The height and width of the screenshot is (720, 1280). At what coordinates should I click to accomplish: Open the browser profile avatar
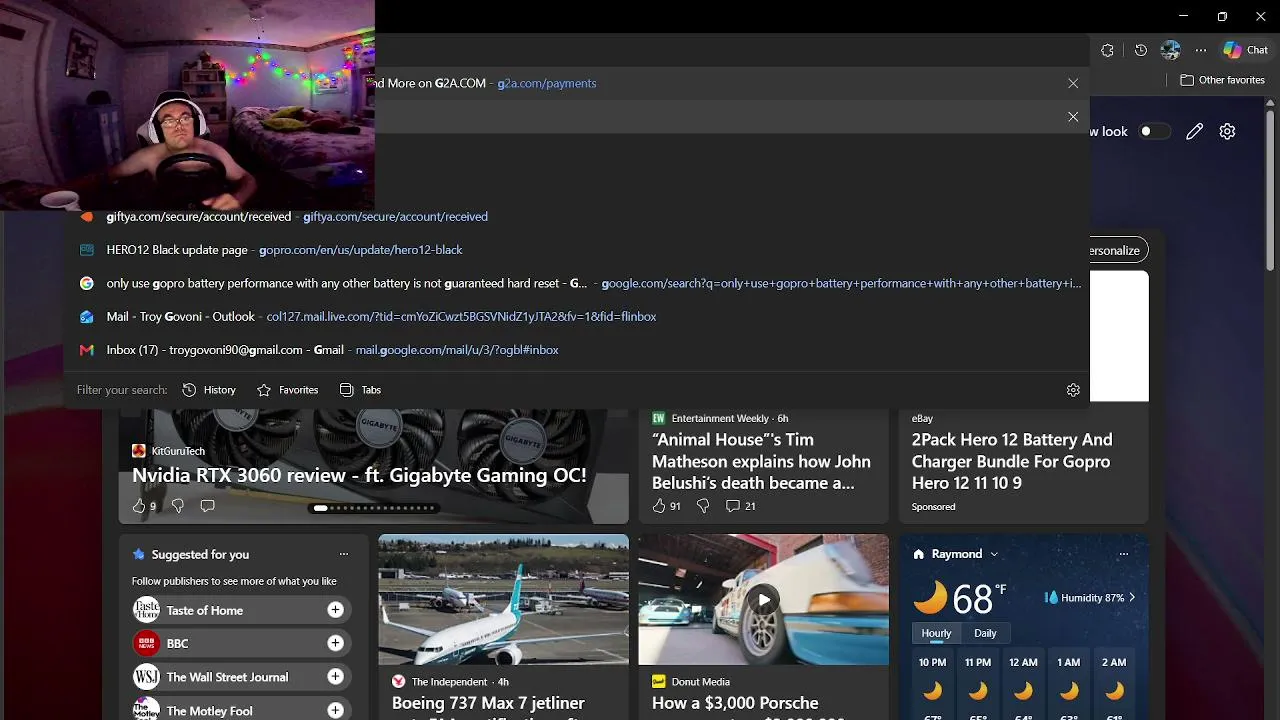pyautogui.click(x=1171, y=50)
